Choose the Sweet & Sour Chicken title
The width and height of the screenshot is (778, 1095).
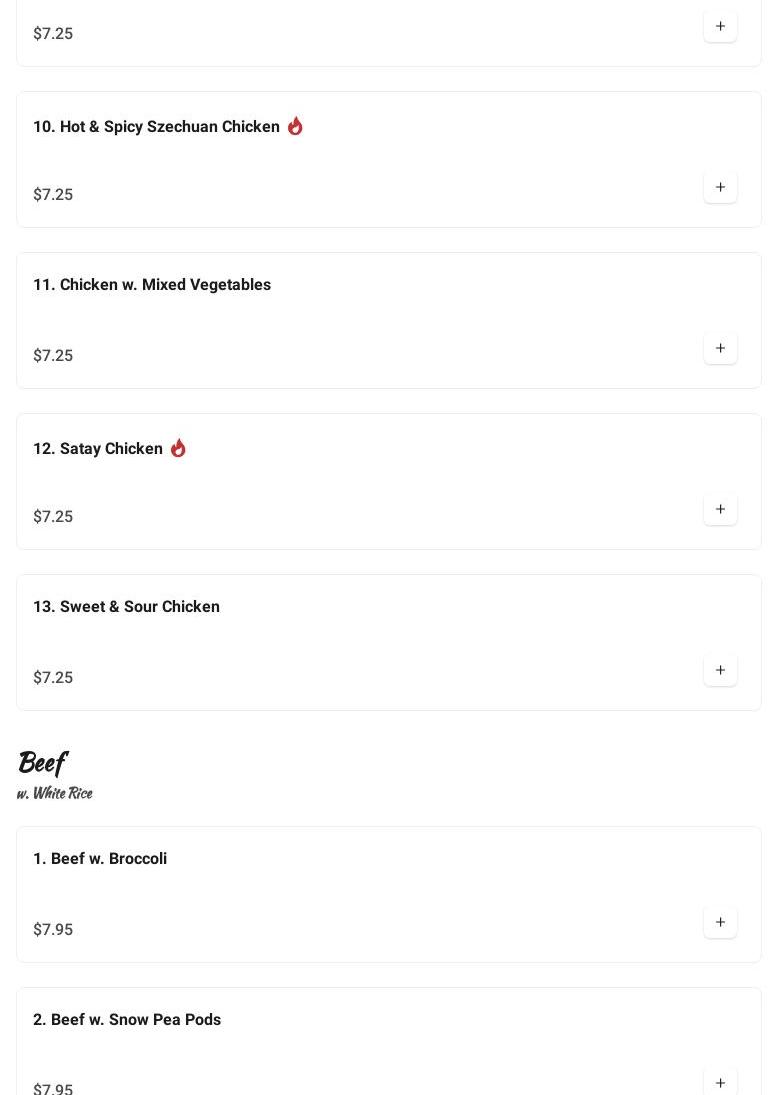[x=126, y=607]
